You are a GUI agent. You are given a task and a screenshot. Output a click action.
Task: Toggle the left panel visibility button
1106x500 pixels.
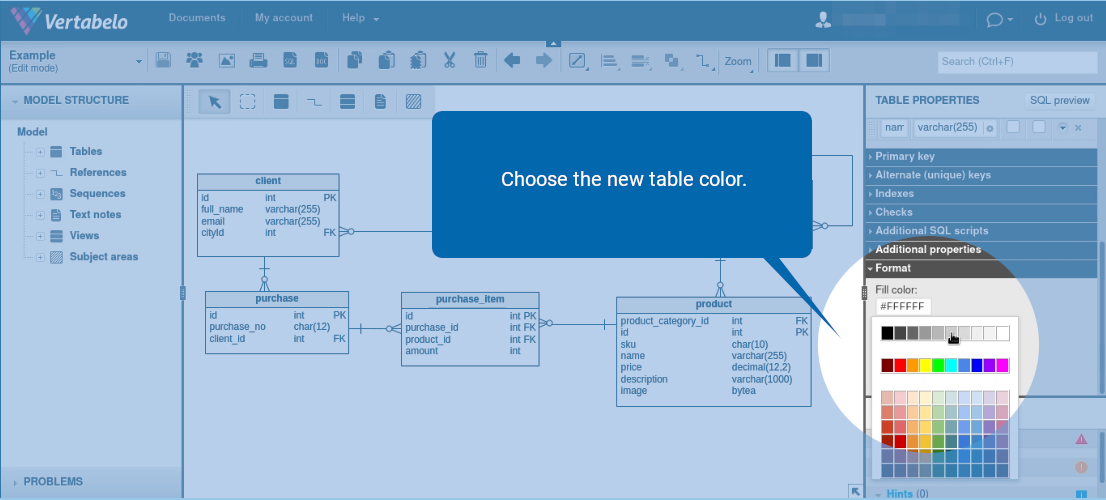click(782, 61)
